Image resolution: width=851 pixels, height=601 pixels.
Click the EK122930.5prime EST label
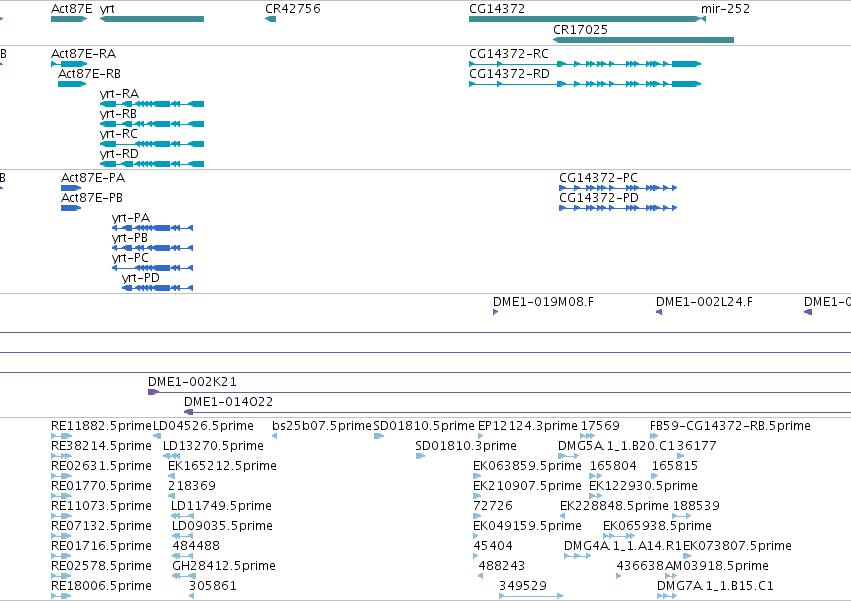[643, 486]
